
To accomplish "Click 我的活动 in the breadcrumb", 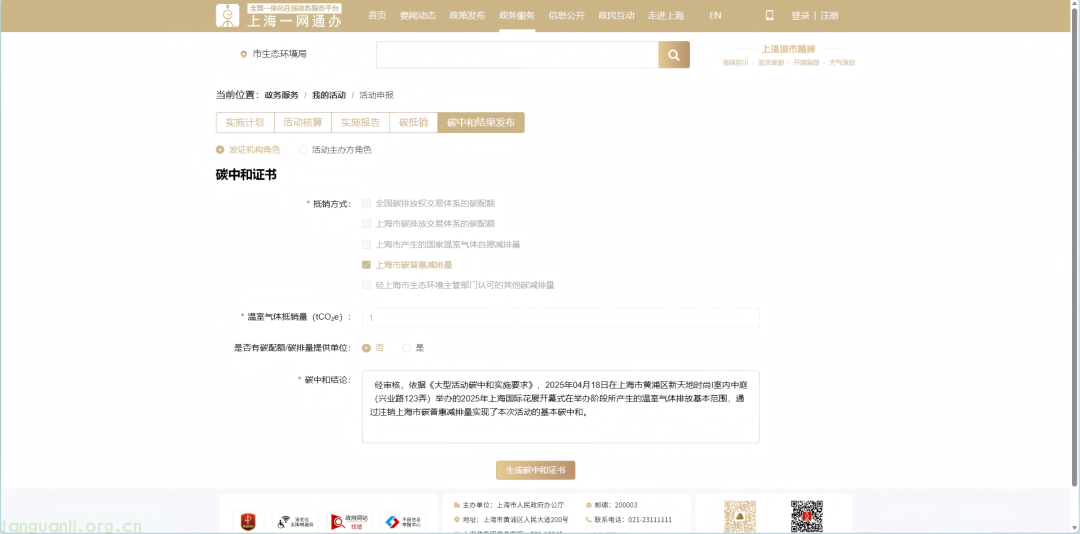I will pos(329,95).
